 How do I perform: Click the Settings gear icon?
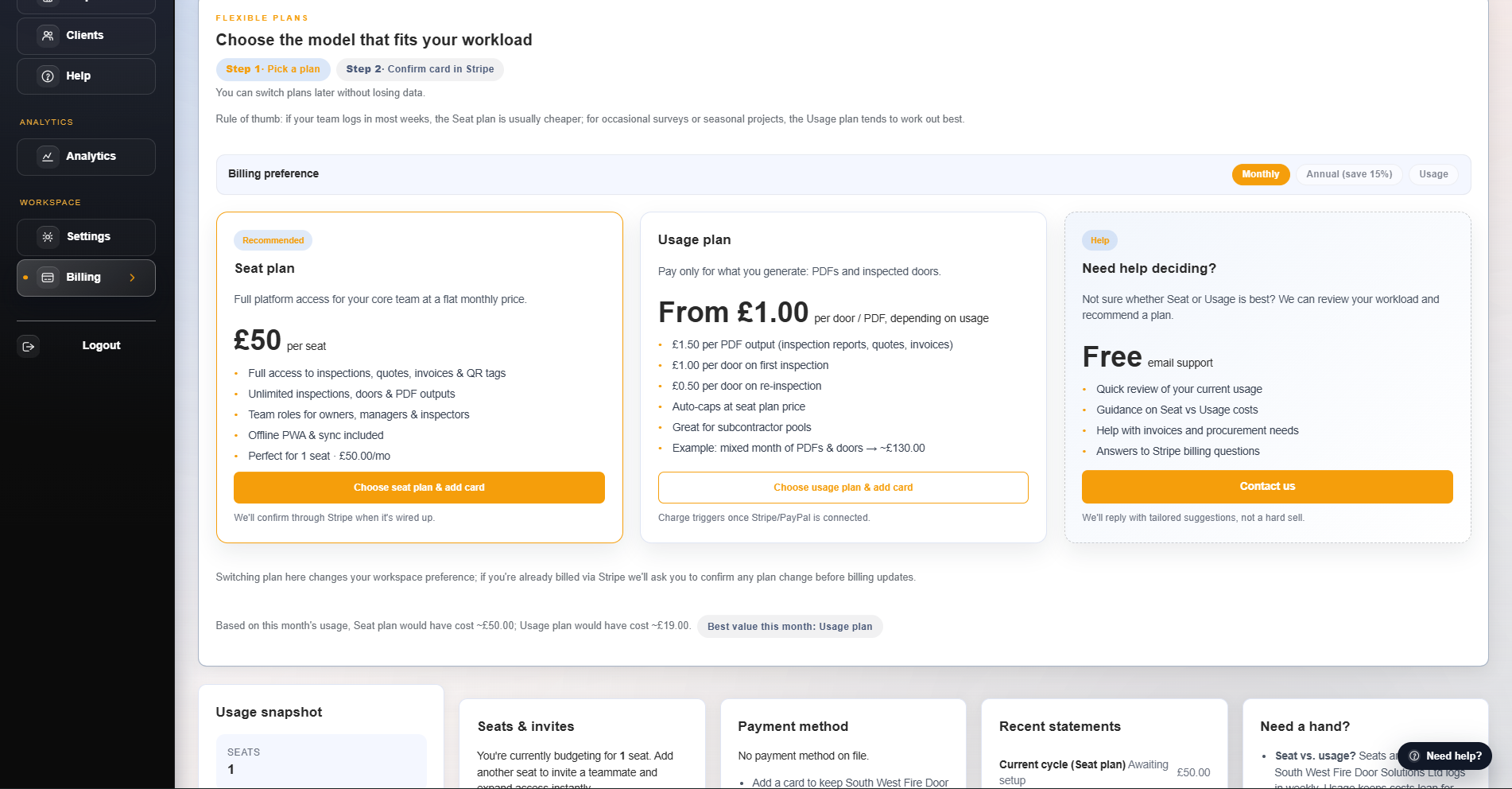[x=48, y=237]
